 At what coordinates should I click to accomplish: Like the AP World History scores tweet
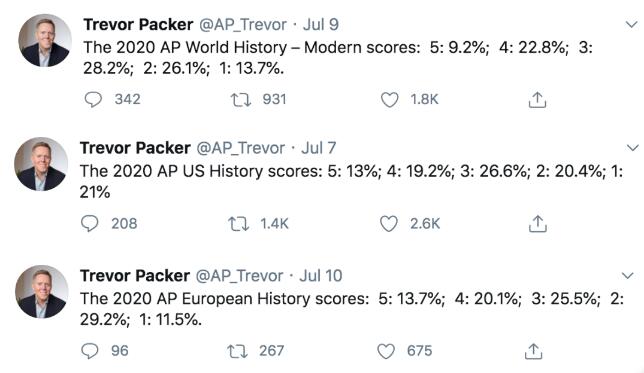(389, 100)
